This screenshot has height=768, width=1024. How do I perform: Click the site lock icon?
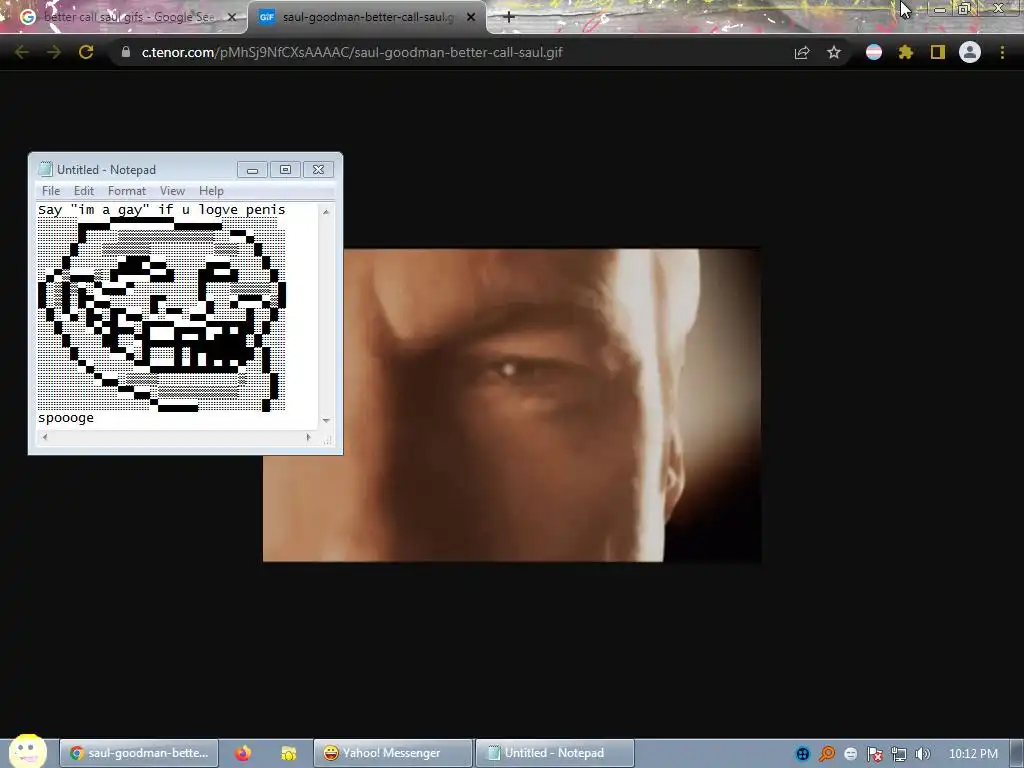(125, 52)
